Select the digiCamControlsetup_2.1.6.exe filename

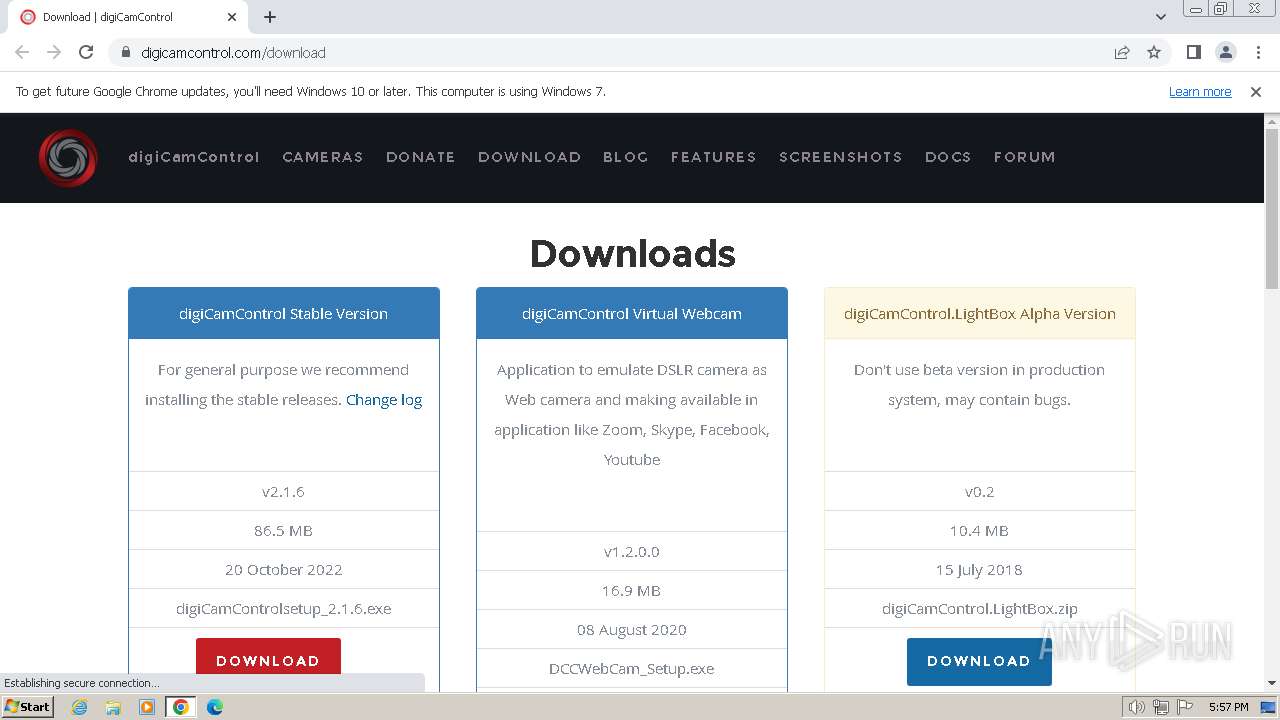pos(284,608)
